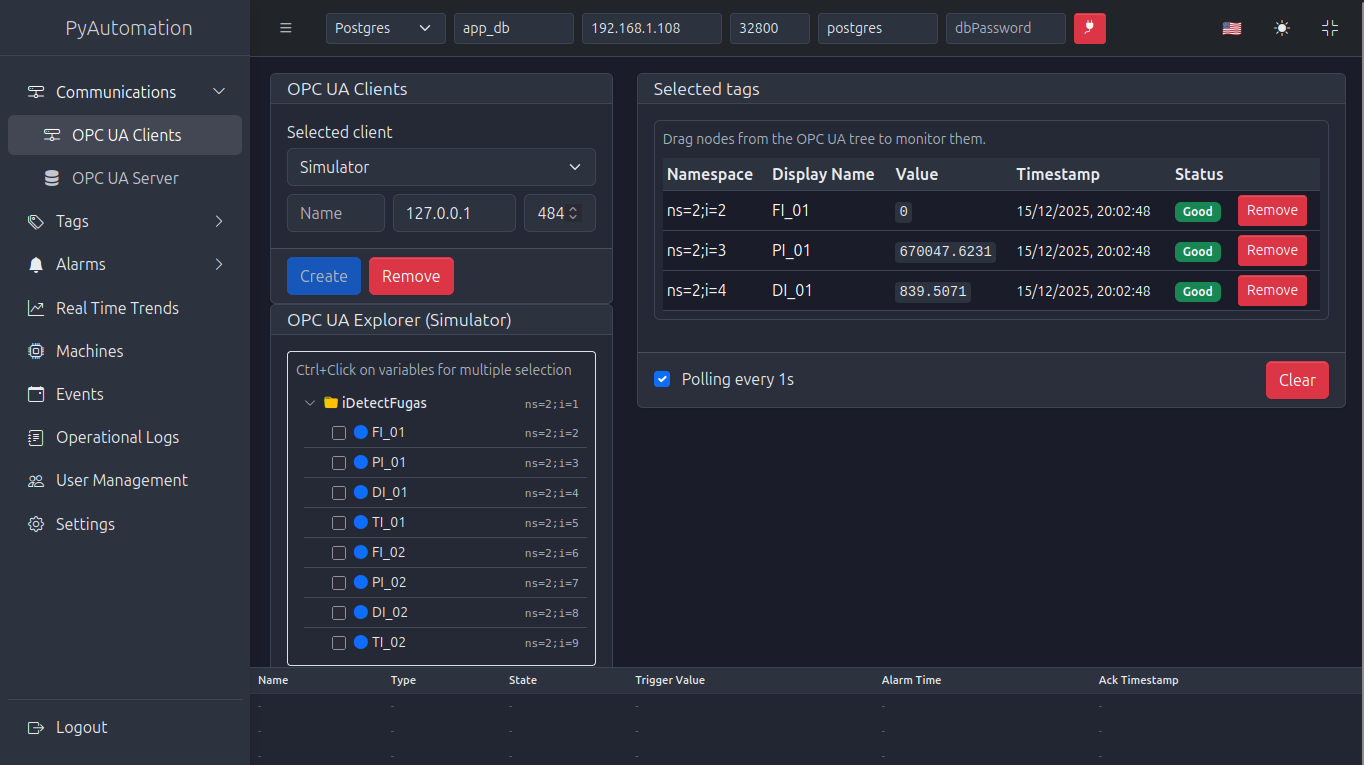This screenshot has height=765, width=1364.
Task: Click the blue variable icon of FI_01
Action: click(361, 432)
